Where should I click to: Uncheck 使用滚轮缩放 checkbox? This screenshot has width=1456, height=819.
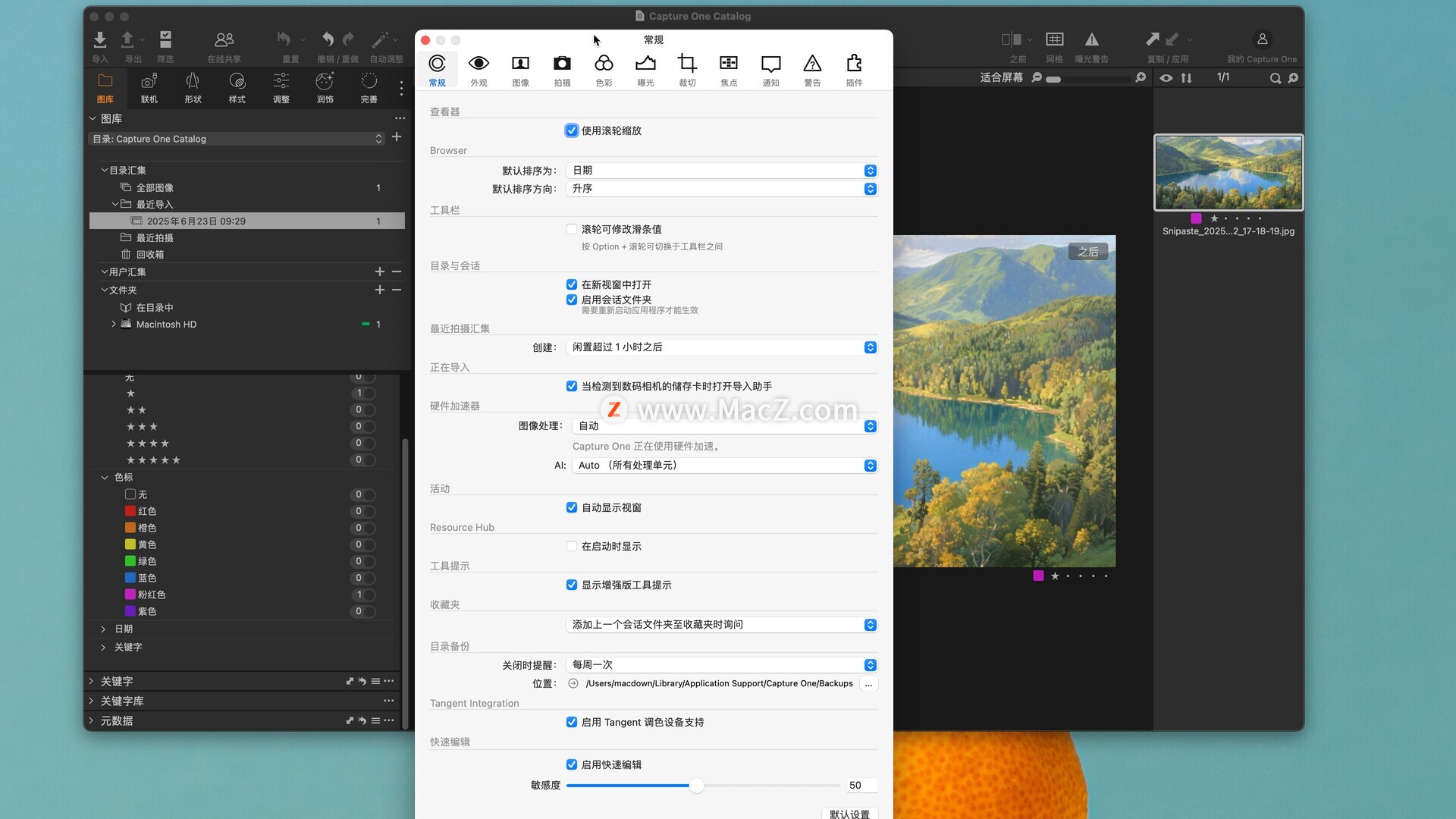pyautogui.click(x=572, y=130)
